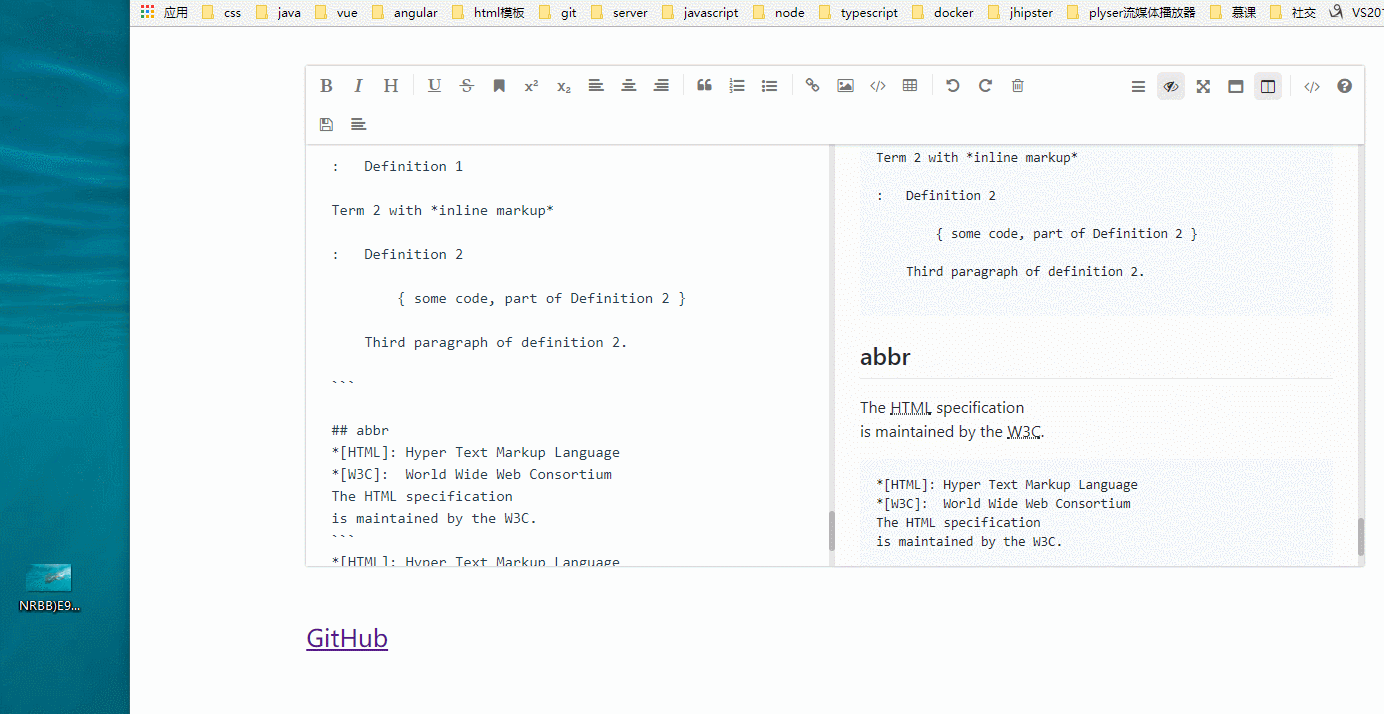This screenshot has width=1384, height=714.
Task: Insert a block quote
Action: pos(704,86)
